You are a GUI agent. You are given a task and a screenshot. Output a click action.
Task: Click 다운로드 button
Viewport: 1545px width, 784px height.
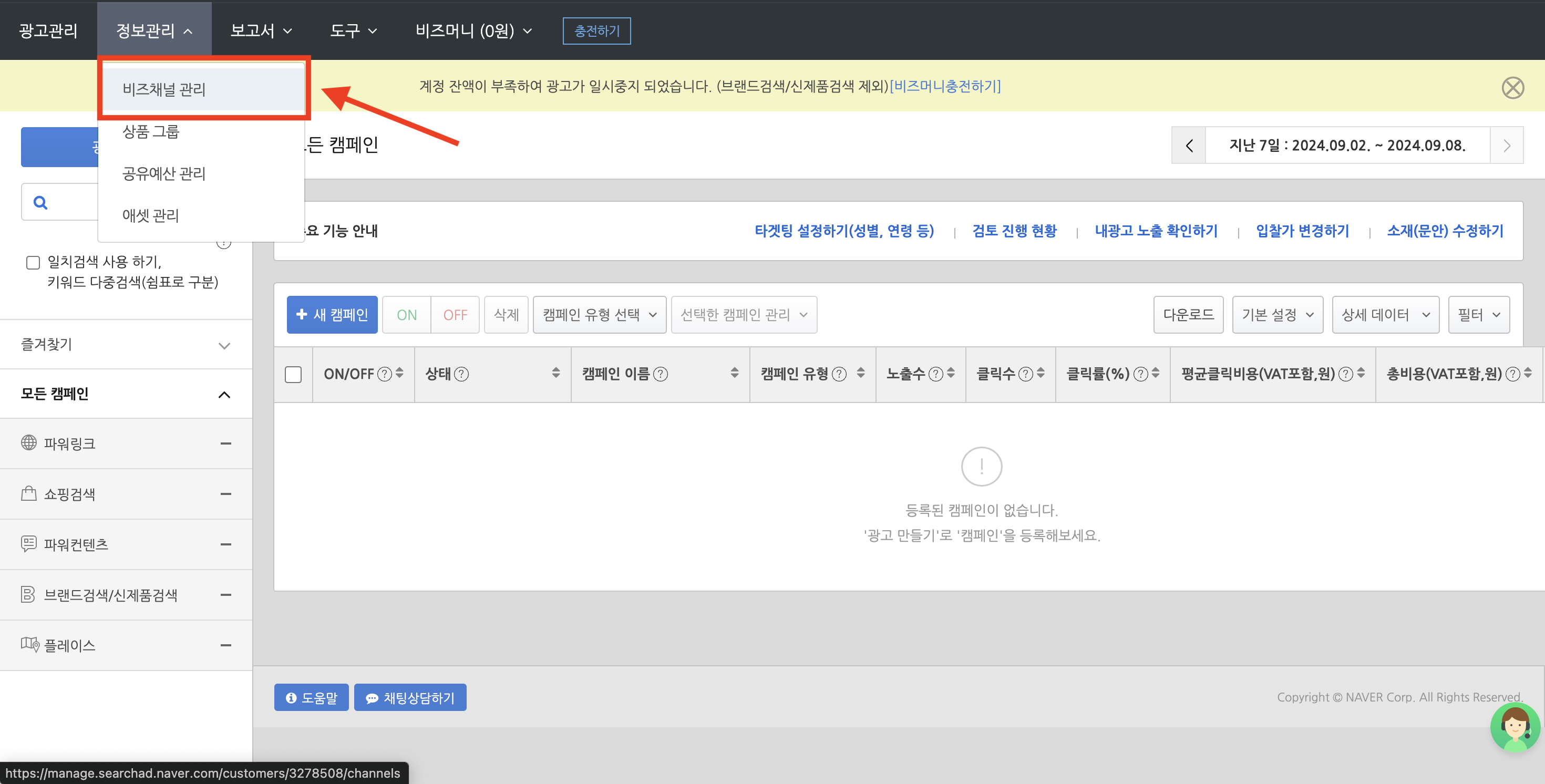coord(1188,315)
